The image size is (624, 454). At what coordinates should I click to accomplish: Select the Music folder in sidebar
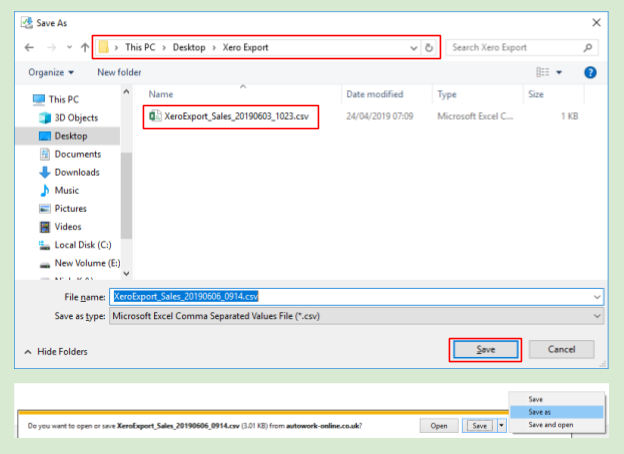66,190
